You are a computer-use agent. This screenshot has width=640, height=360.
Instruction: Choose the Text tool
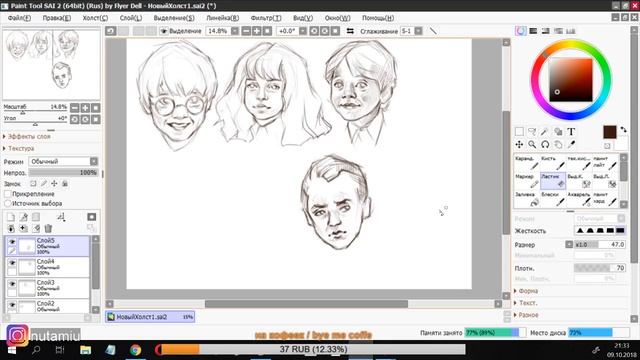571,131
